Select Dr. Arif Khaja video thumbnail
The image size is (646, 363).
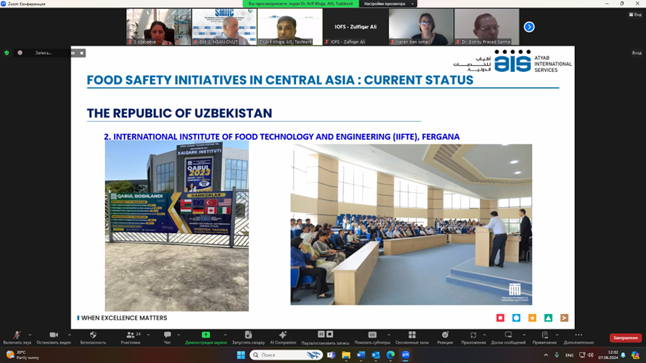290,27
